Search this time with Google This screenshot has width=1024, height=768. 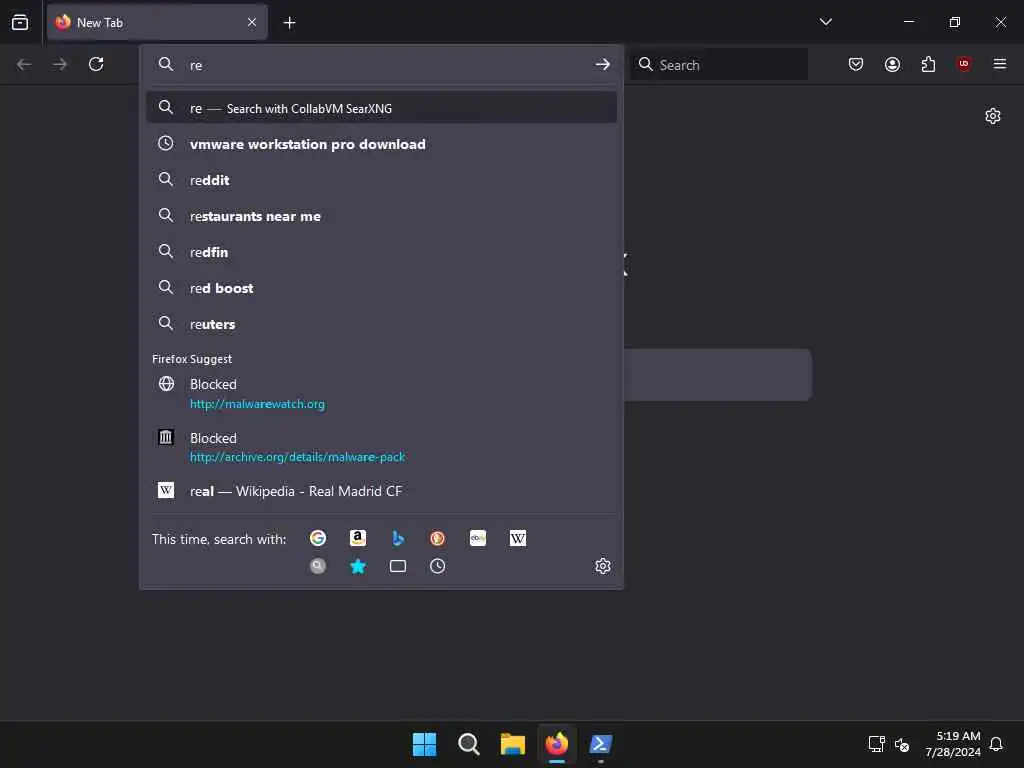point(318,538)
